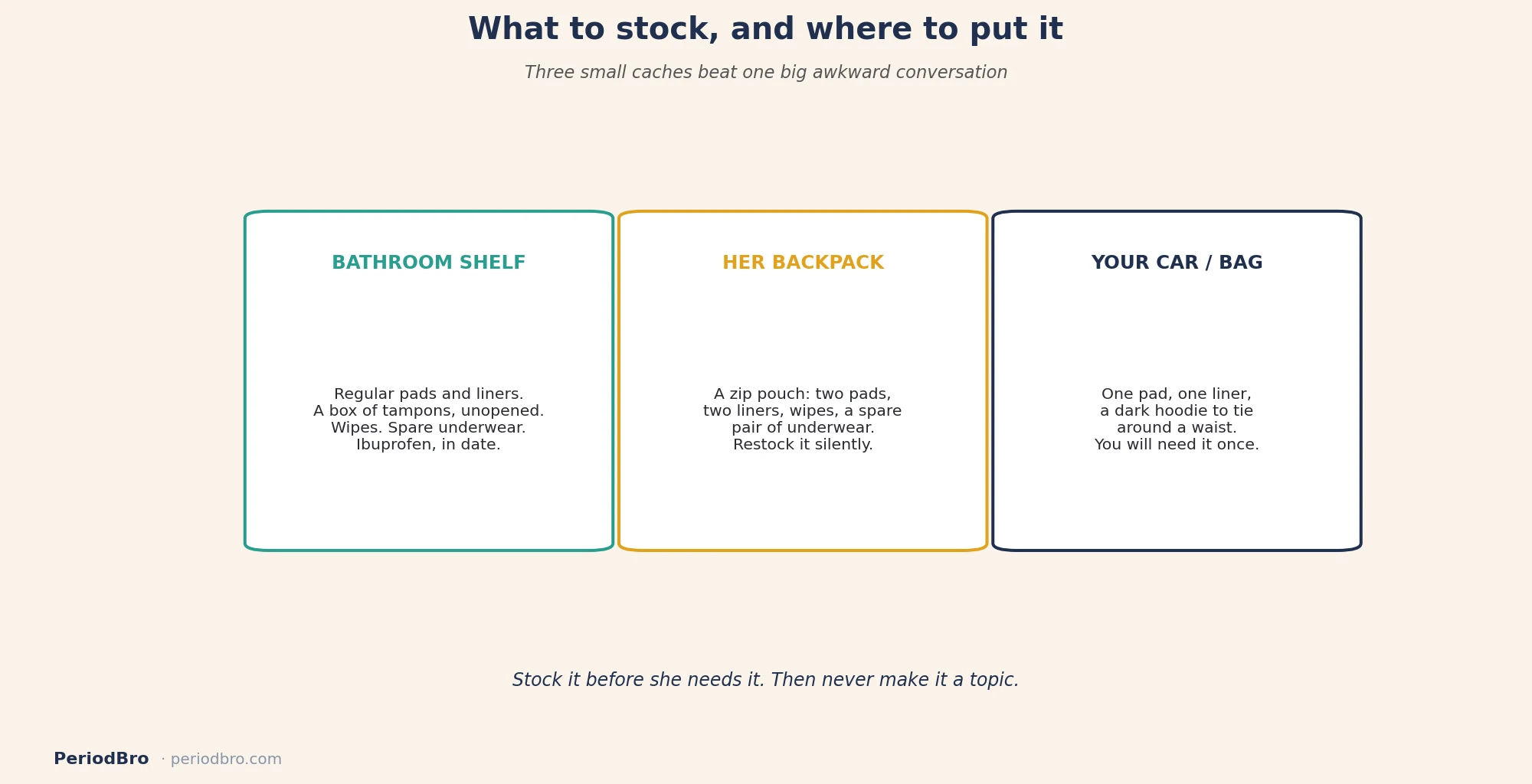Click the line "A box of tampons, unopened."
Viewport: 1532px width, 784px height.
(x=429, y=411)
